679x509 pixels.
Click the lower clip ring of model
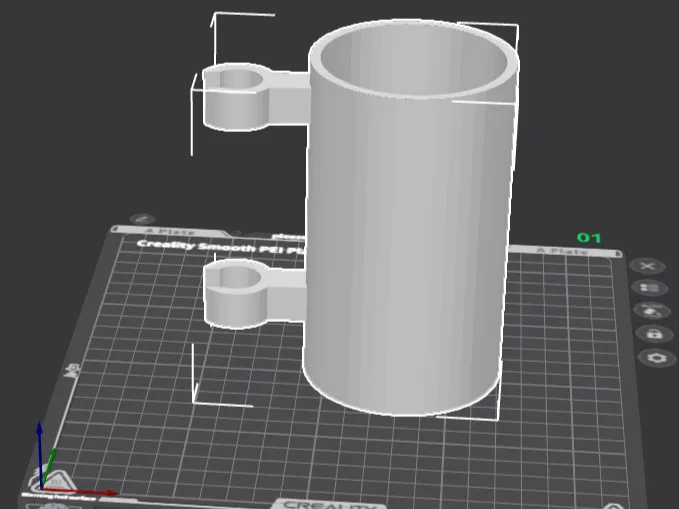(236, 293)
